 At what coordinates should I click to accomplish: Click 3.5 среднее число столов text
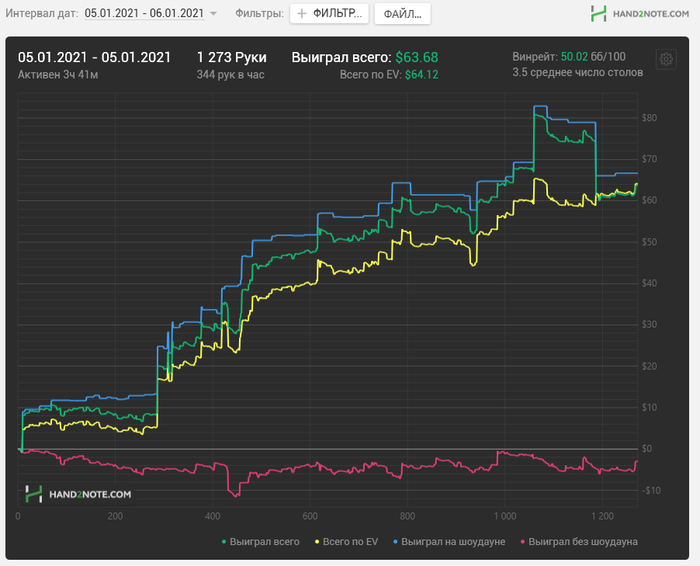pyautogui.click(x=578, y=72)
